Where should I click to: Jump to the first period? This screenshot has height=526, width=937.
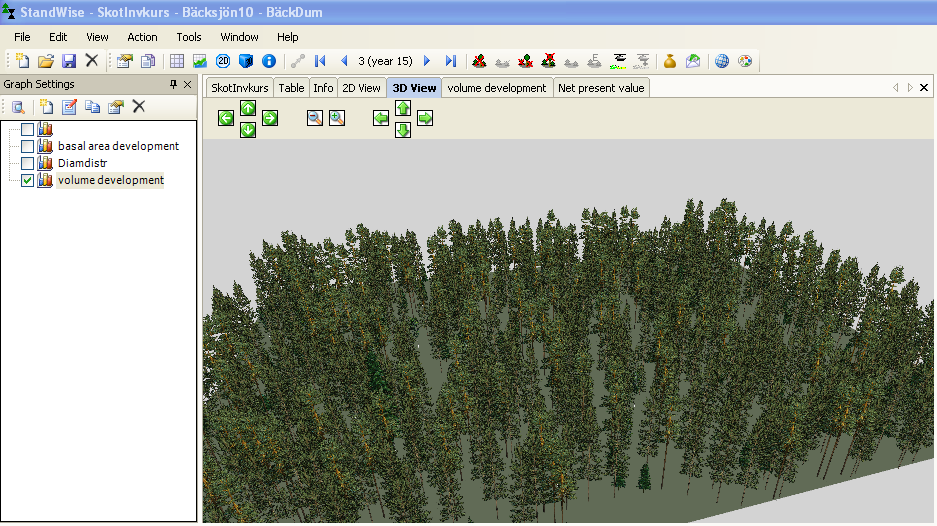point(320,61)
